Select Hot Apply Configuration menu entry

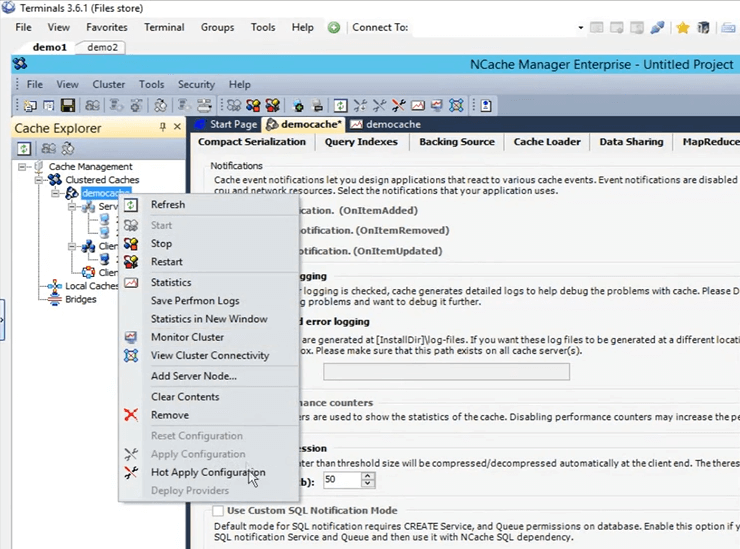tap(208, 472)
